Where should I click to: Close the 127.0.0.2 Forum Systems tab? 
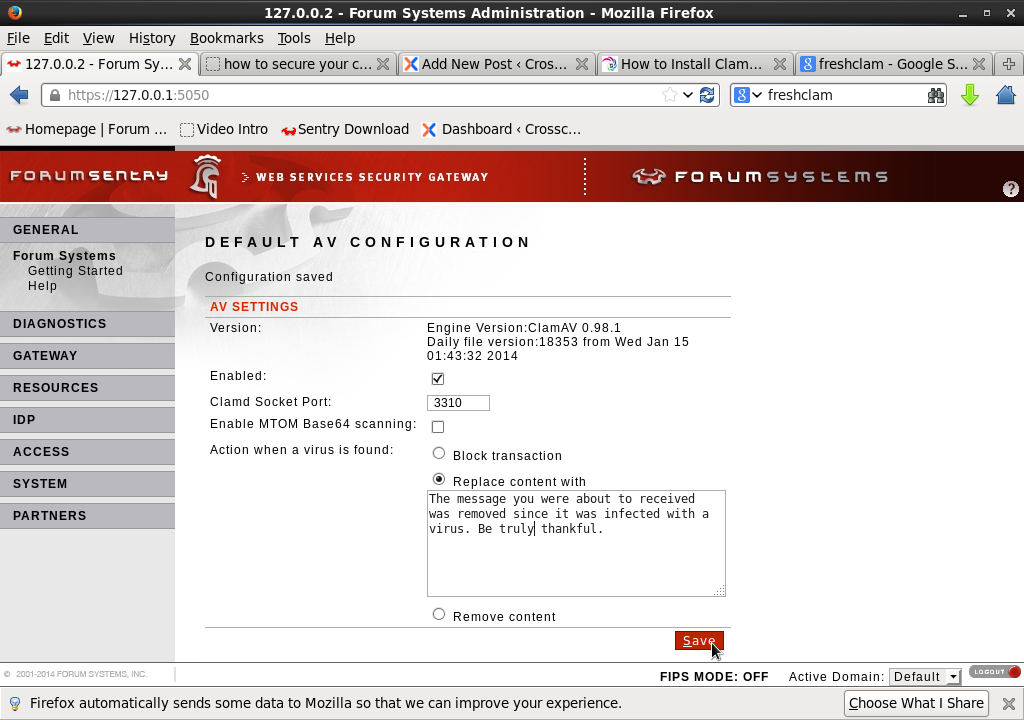pyautogui.click(x=185, y=64)
